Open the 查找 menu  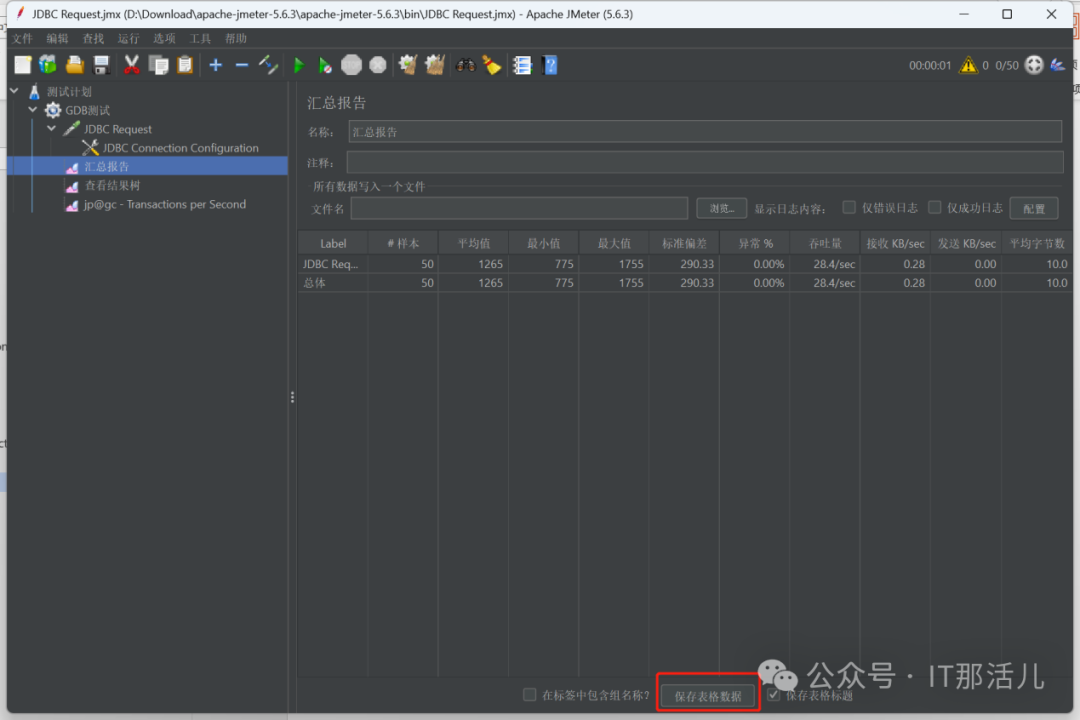click(94, 39)
